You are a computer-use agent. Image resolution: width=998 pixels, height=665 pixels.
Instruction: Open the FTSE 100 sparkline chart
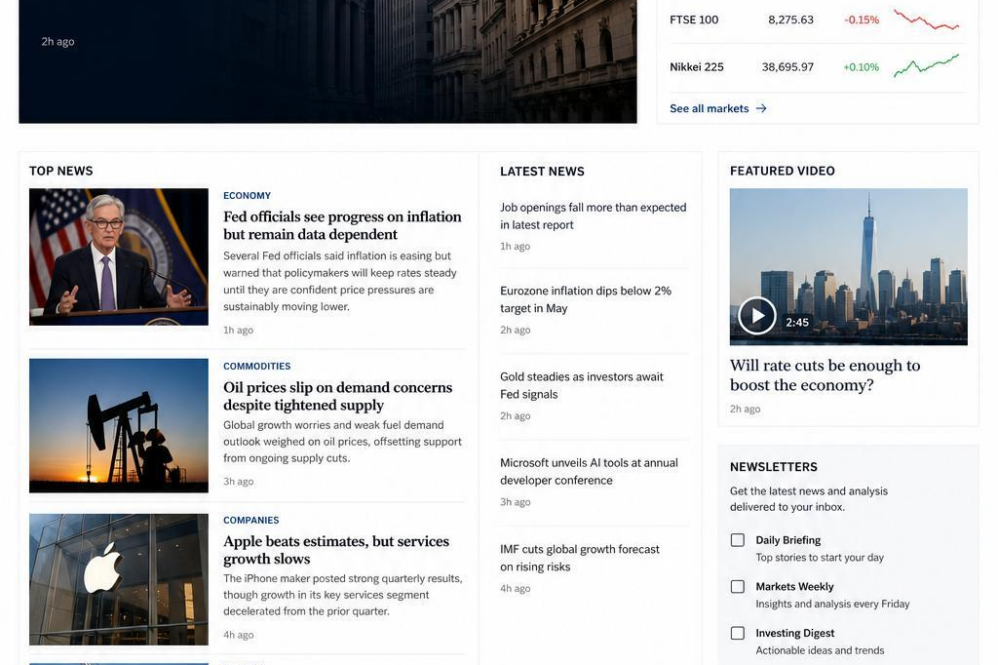click(x=926, y=20)
